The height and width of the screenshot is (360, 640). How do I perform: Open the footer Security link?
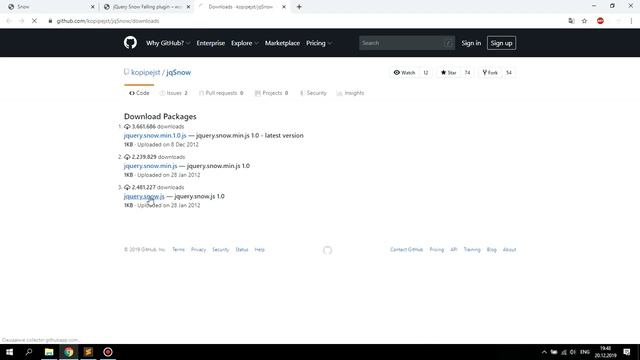coord(220,249)
